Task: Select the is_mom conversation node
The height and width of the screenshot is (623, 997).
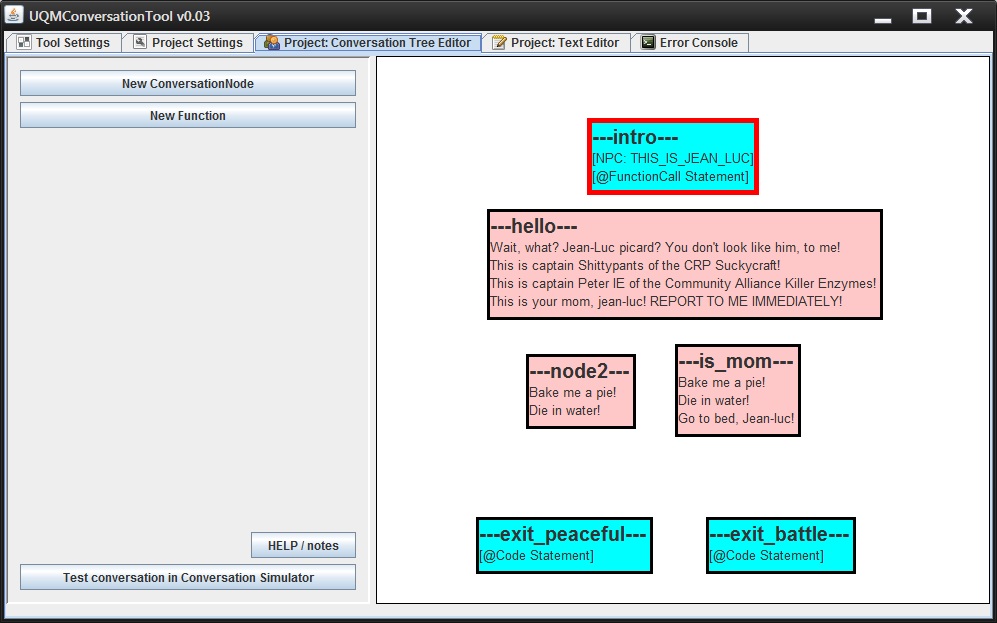Action: 737,390
